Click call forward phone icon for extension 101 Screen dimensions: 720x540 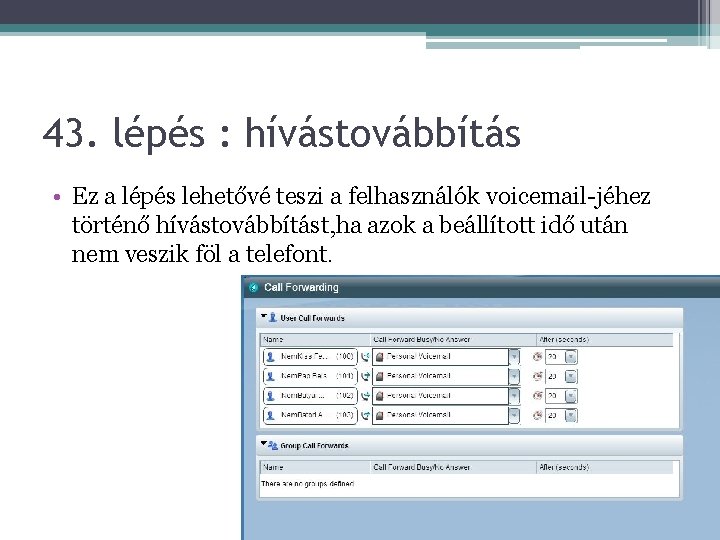pyautogui.click(x=365, y=376)
